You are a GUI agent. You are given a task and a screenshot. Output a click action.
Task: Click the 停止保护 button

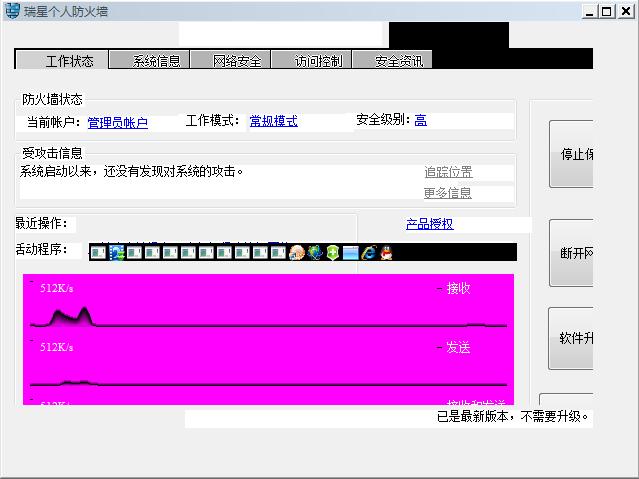click(571, 154)
